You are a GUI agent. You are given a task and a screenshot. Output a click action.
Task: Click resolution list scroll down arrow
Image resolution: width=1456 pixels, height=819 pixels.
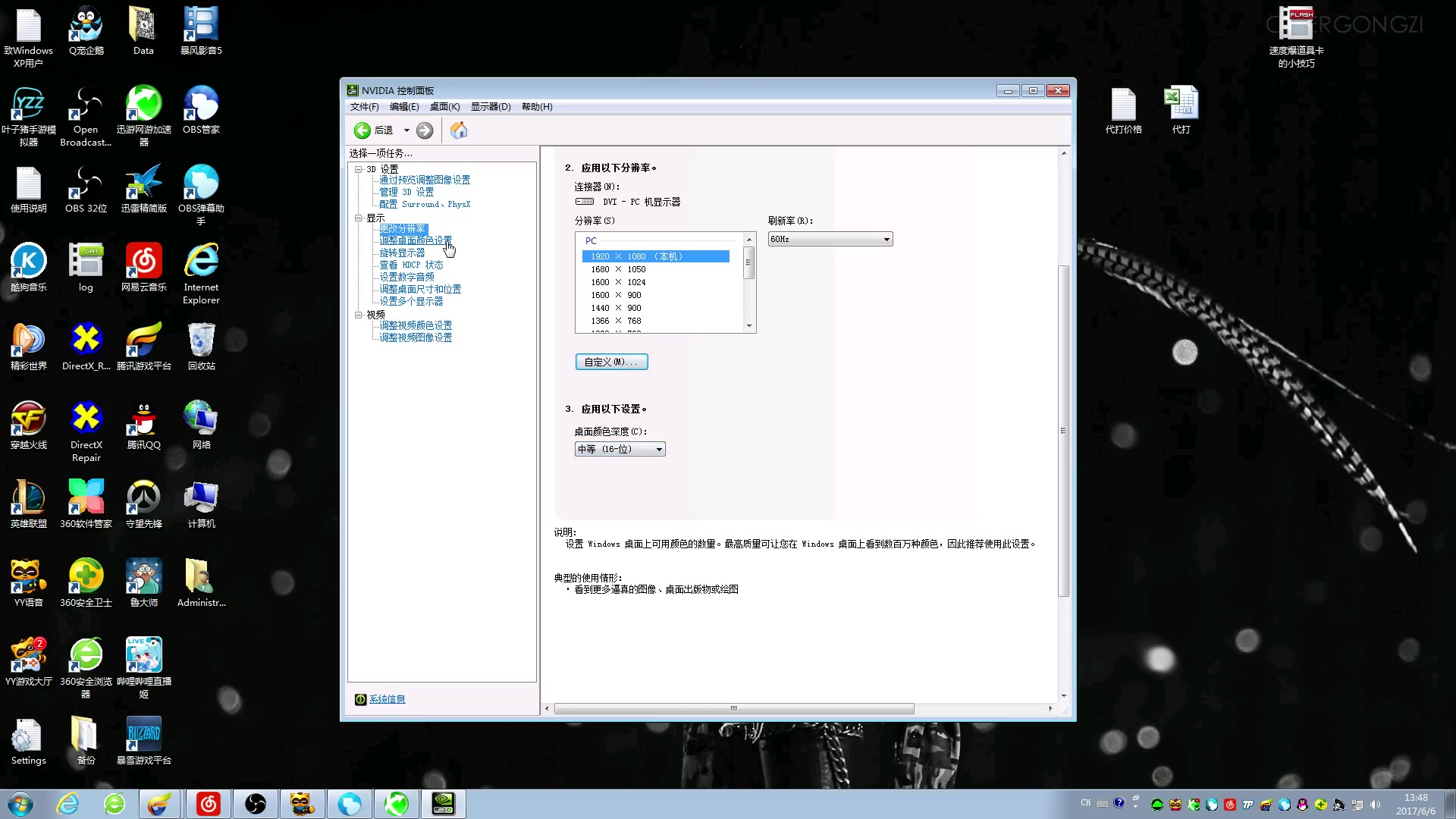(749, 326)
